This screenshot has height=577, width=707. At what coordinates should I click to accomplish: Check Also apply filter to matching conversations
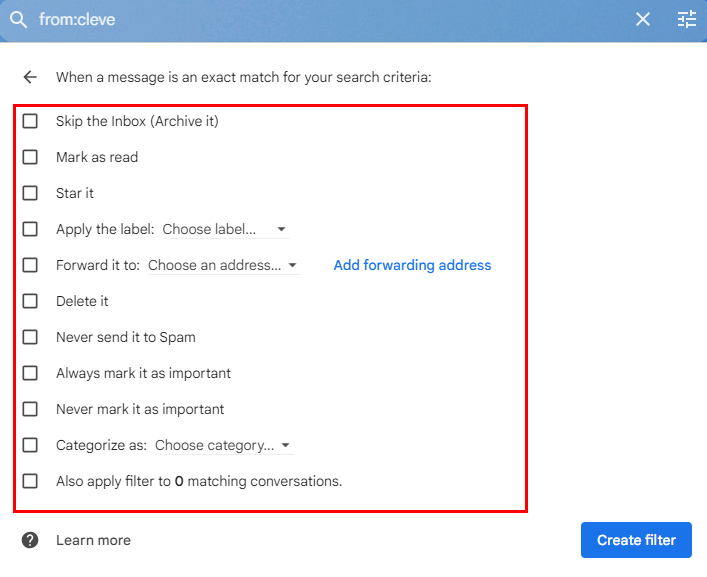click(x=30, y=481)
